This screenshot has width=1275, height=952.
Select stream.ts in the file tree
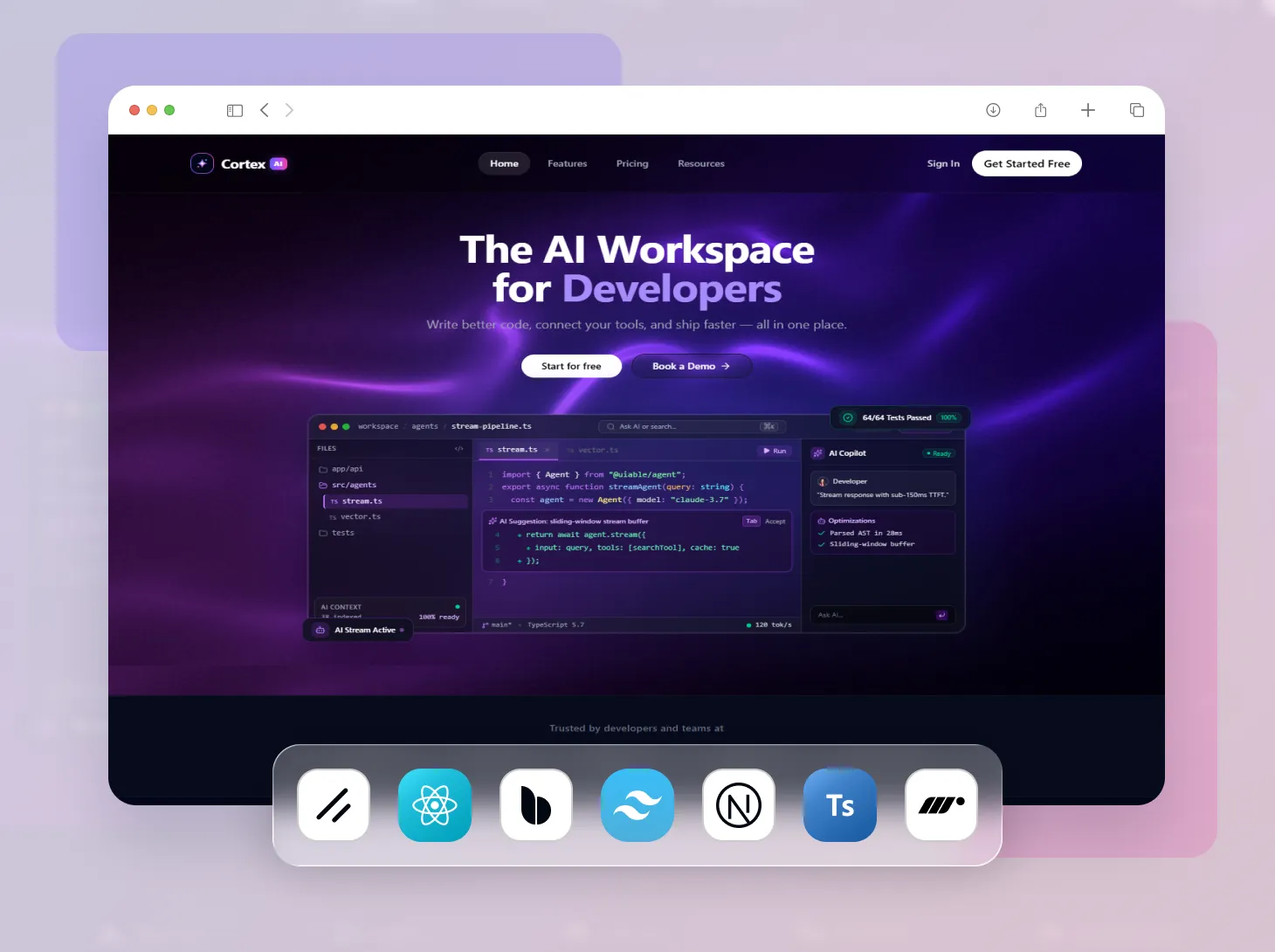coord(396,501)
